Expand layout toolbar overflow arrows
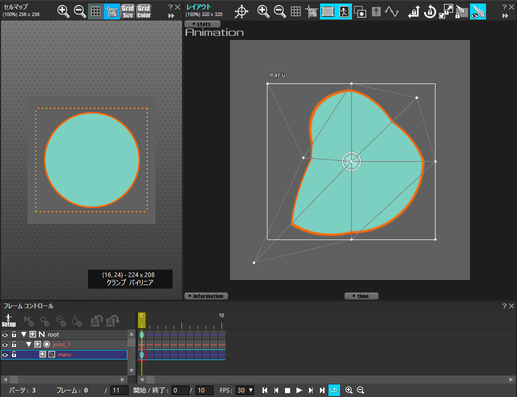 pos(505,16)
